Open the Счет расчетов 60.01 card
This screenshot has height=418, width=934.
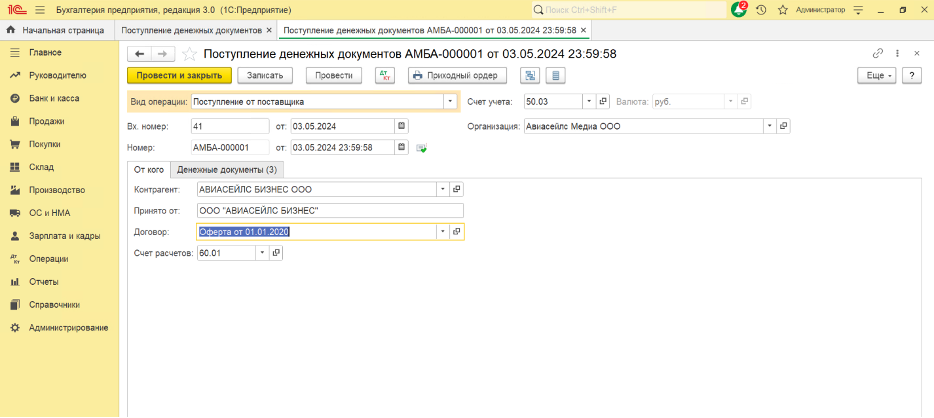(276, 253)
